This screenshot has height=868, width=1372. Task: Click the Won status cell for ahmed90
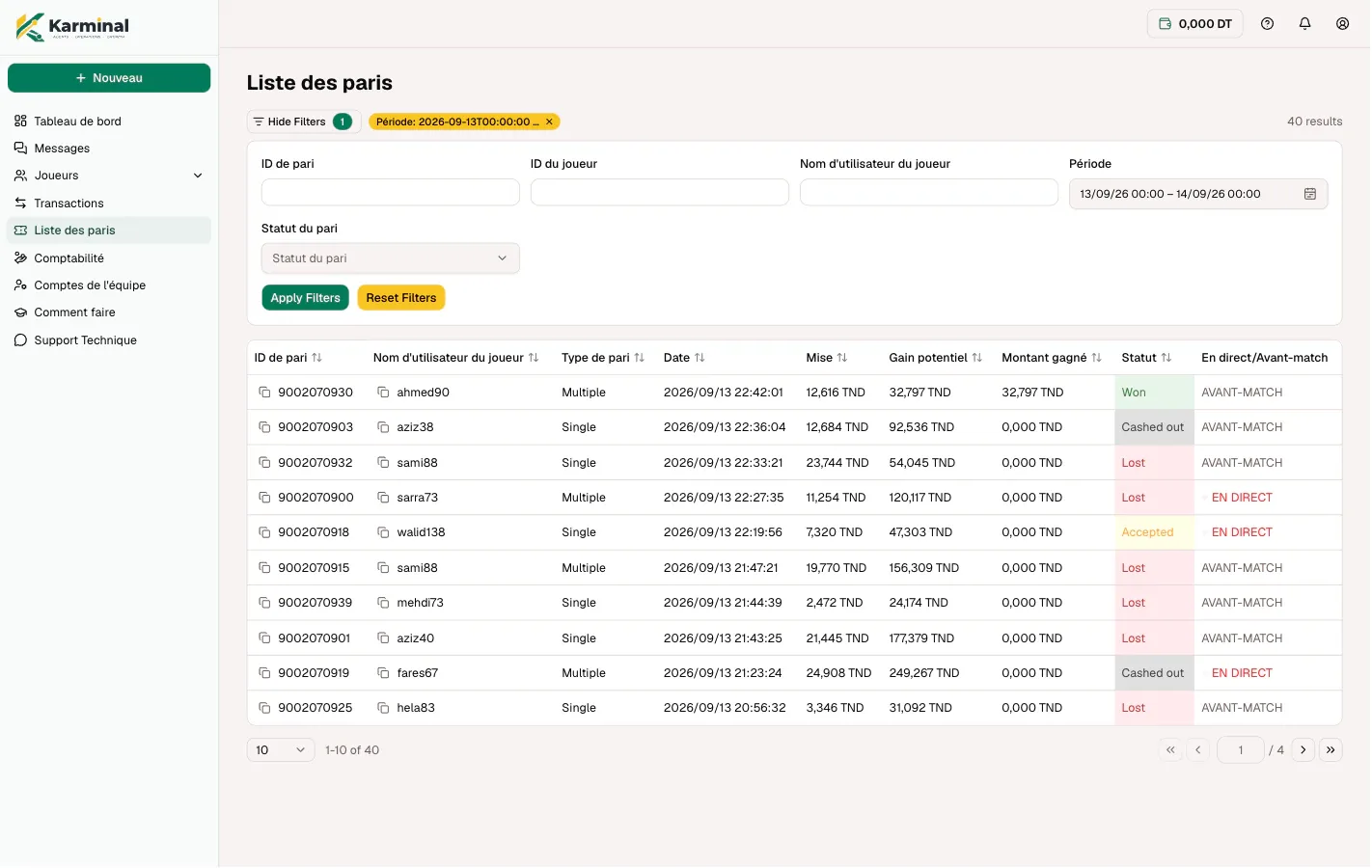click(1154, 393)
